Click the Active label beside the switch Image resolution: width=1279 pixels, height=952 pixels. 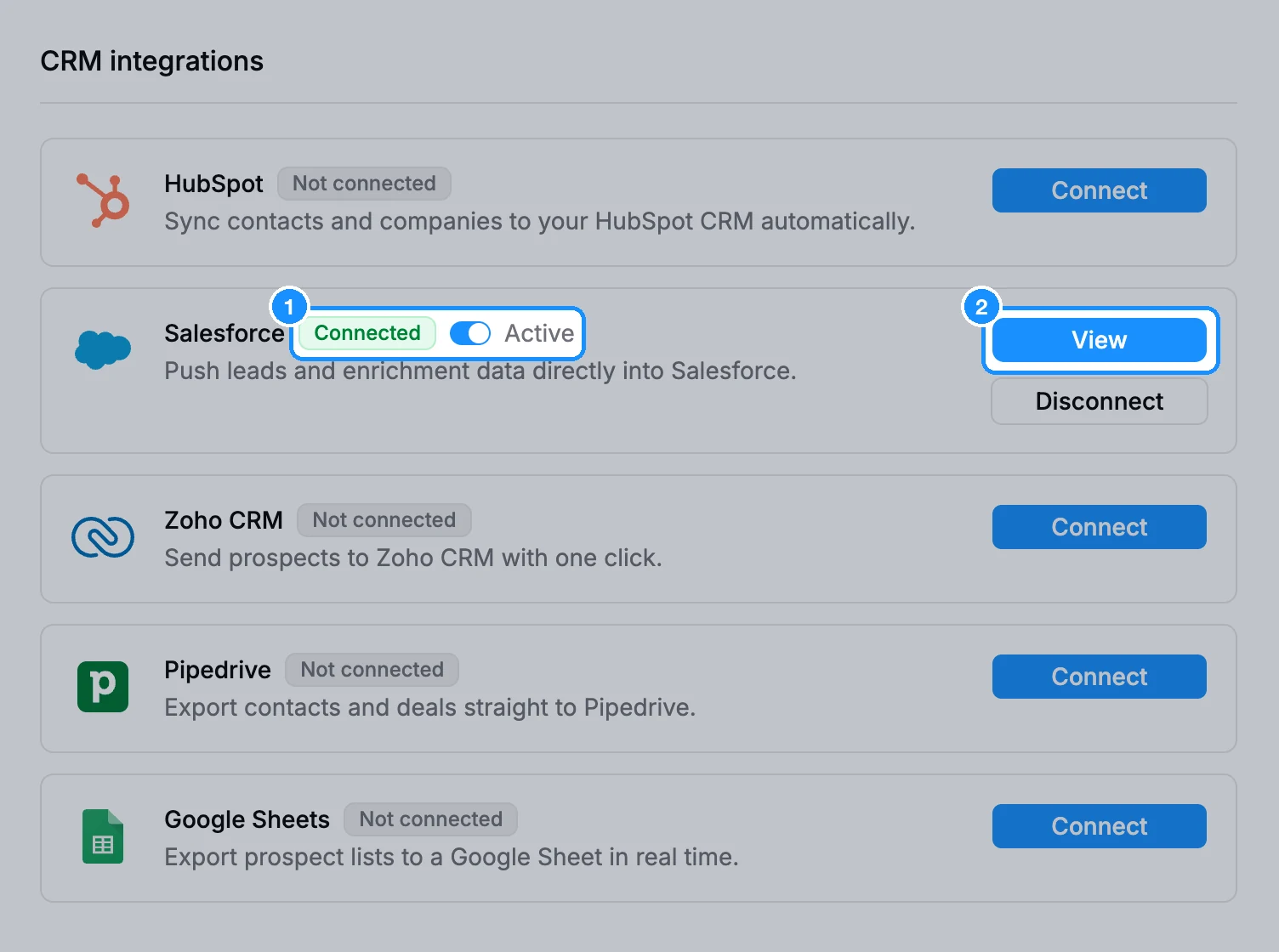pos(539,333)
